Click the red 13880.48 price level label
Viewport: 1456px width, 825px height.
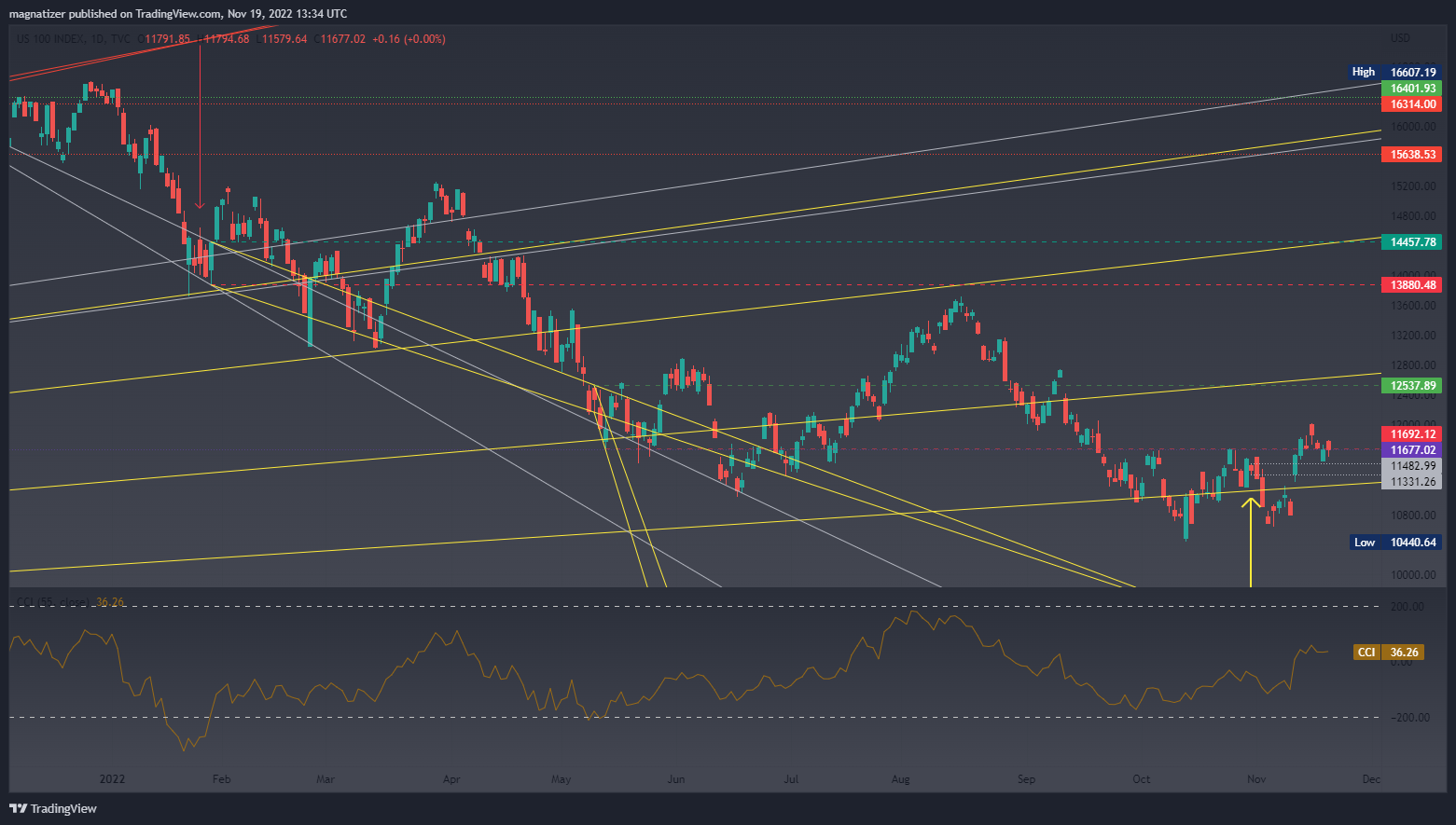[1412, 285]
